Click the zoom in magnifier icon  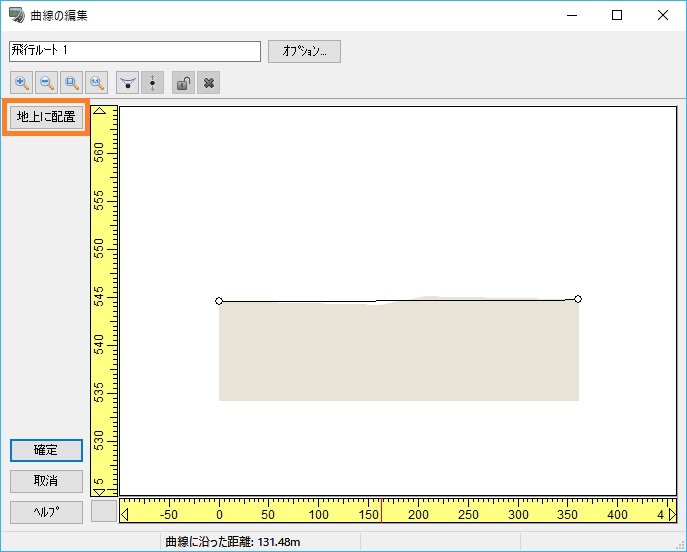pyautogui.click(x=21, y=83)
